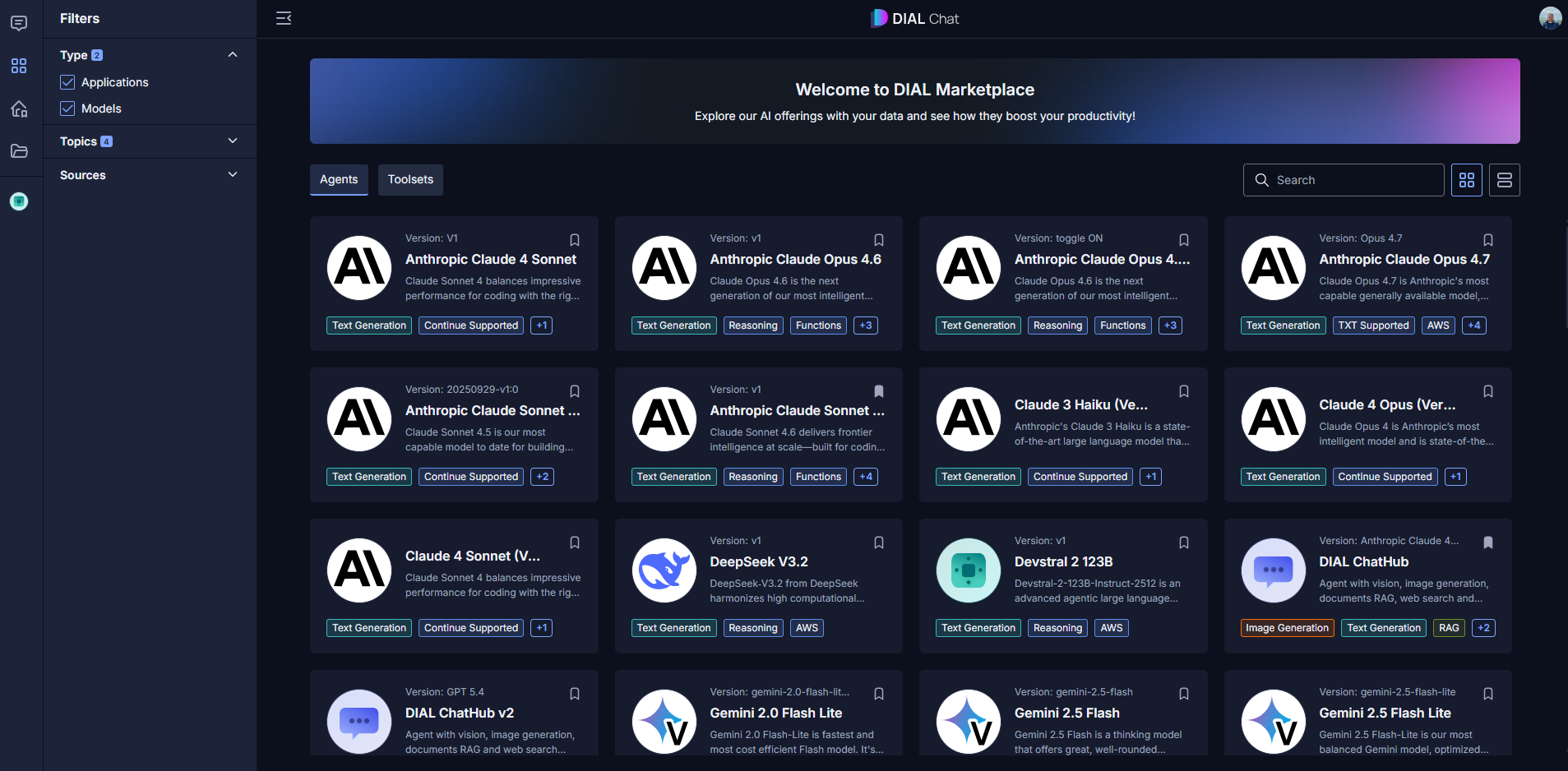
Task: Switch to grid card view
Action: [x=1467, y=180]
